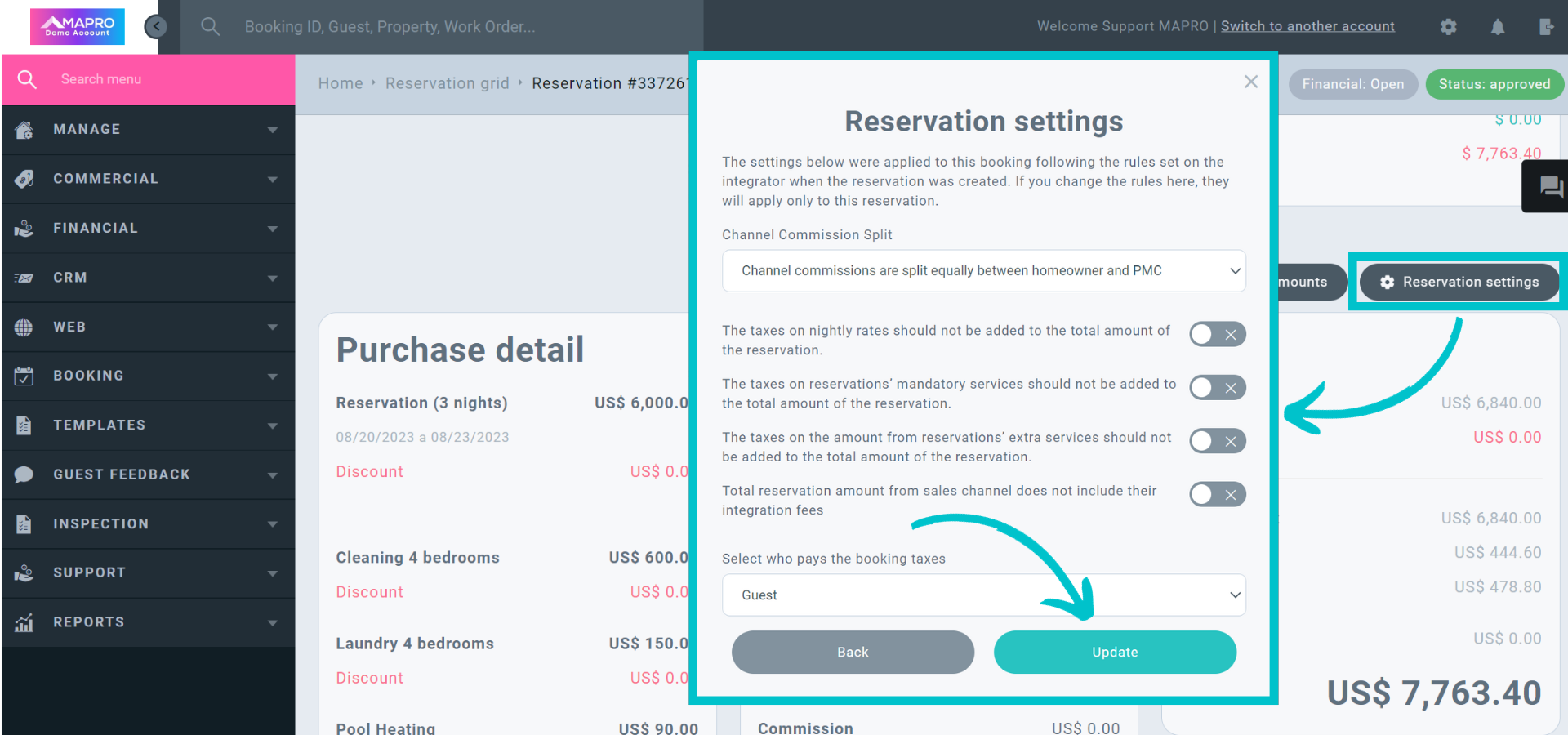This screenshot has width=1568, height=735.
Task: Toggle mandatory services taxes setting on
Action: pyautogui.click(x=1217, y=387)
